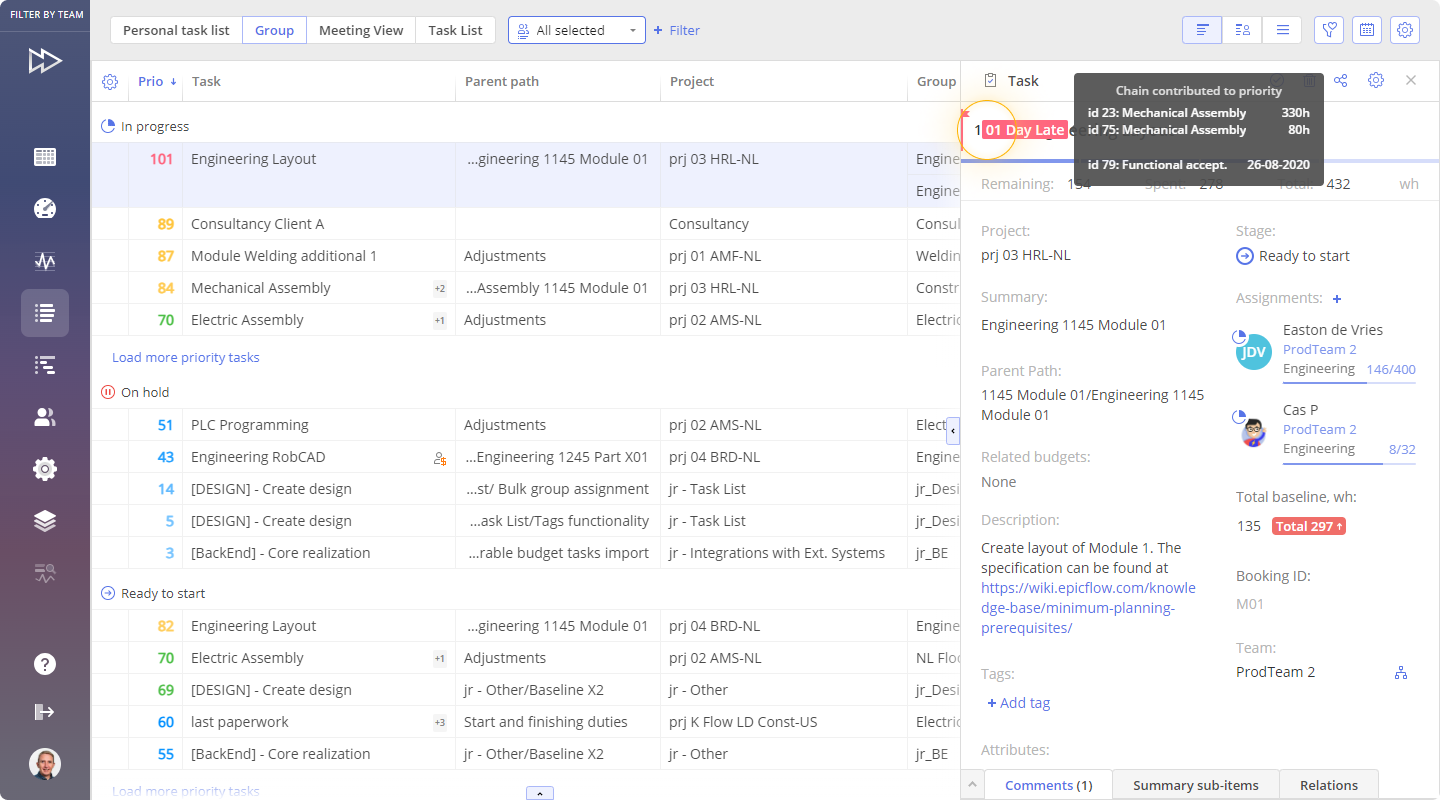Image resolution: width=1440 pixels, height=800 pixels.
Task: Switch to Meeting View tab
Action: click(361, 30)
